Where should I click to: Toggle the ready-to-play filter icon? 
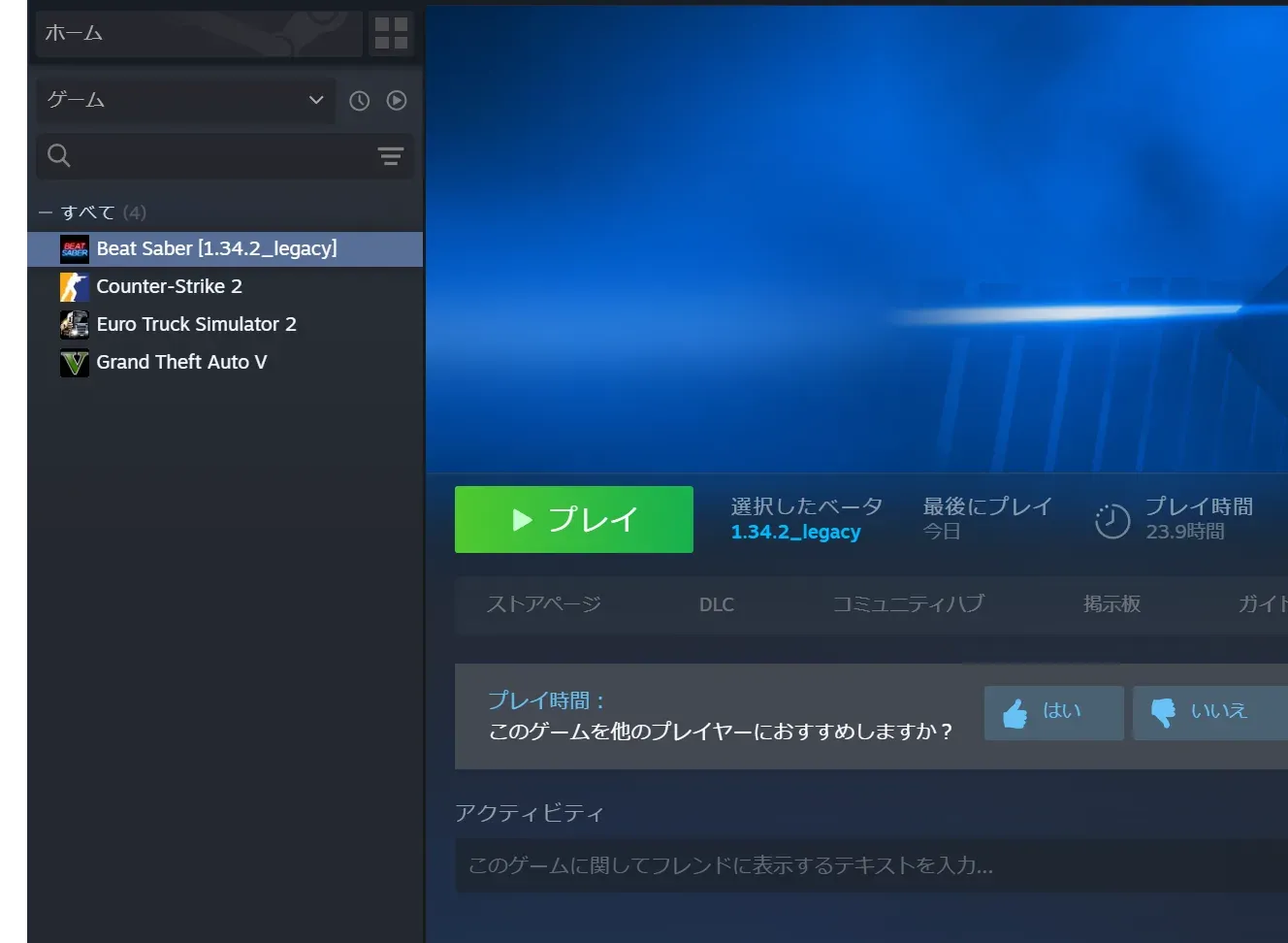point(396,101)
